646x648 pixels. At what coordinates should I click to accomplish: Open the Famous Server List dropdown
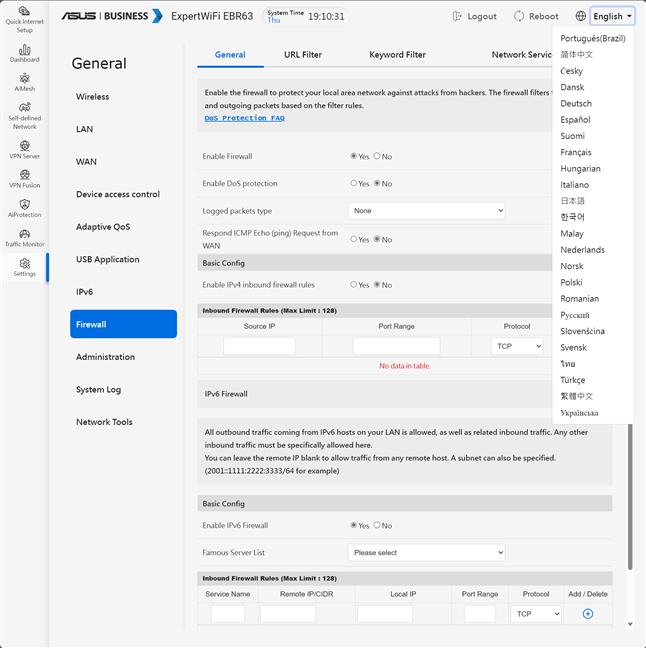[426, 552]
